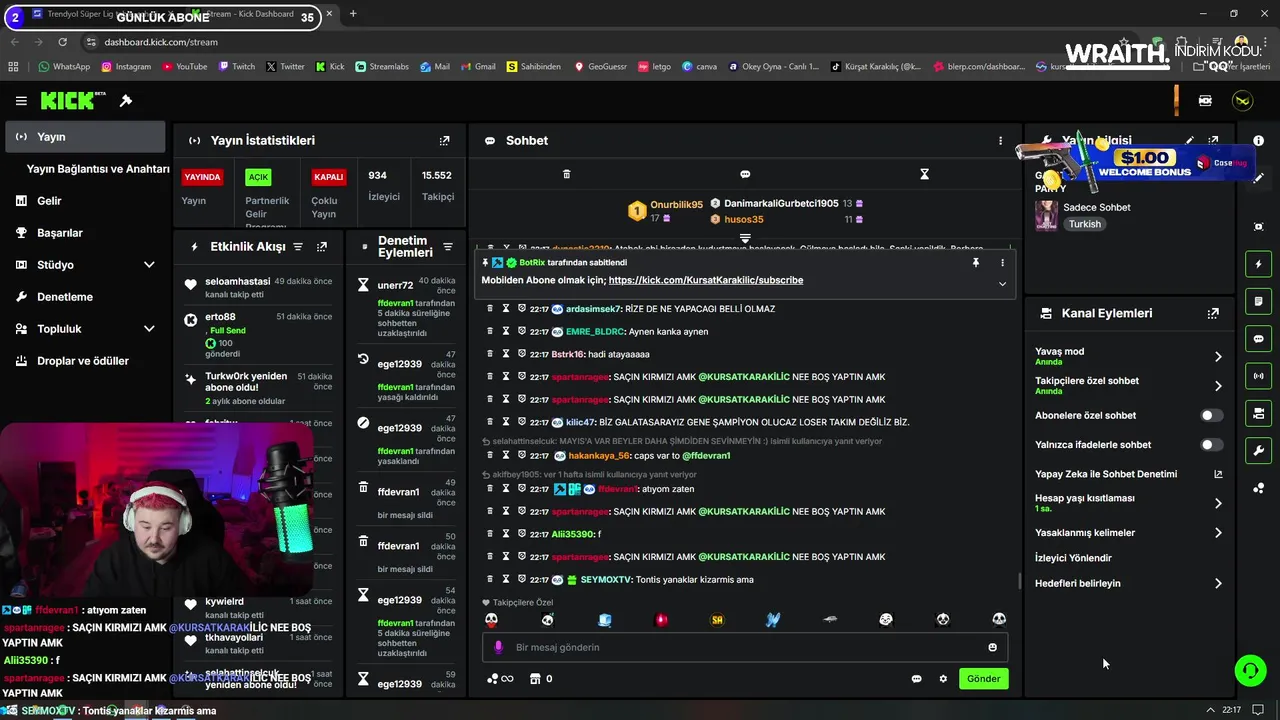The width and height of the screenshot is (1280, 720).
Task: Toggle Abonelere özel sohbet switch
Action: point(1211,415)
